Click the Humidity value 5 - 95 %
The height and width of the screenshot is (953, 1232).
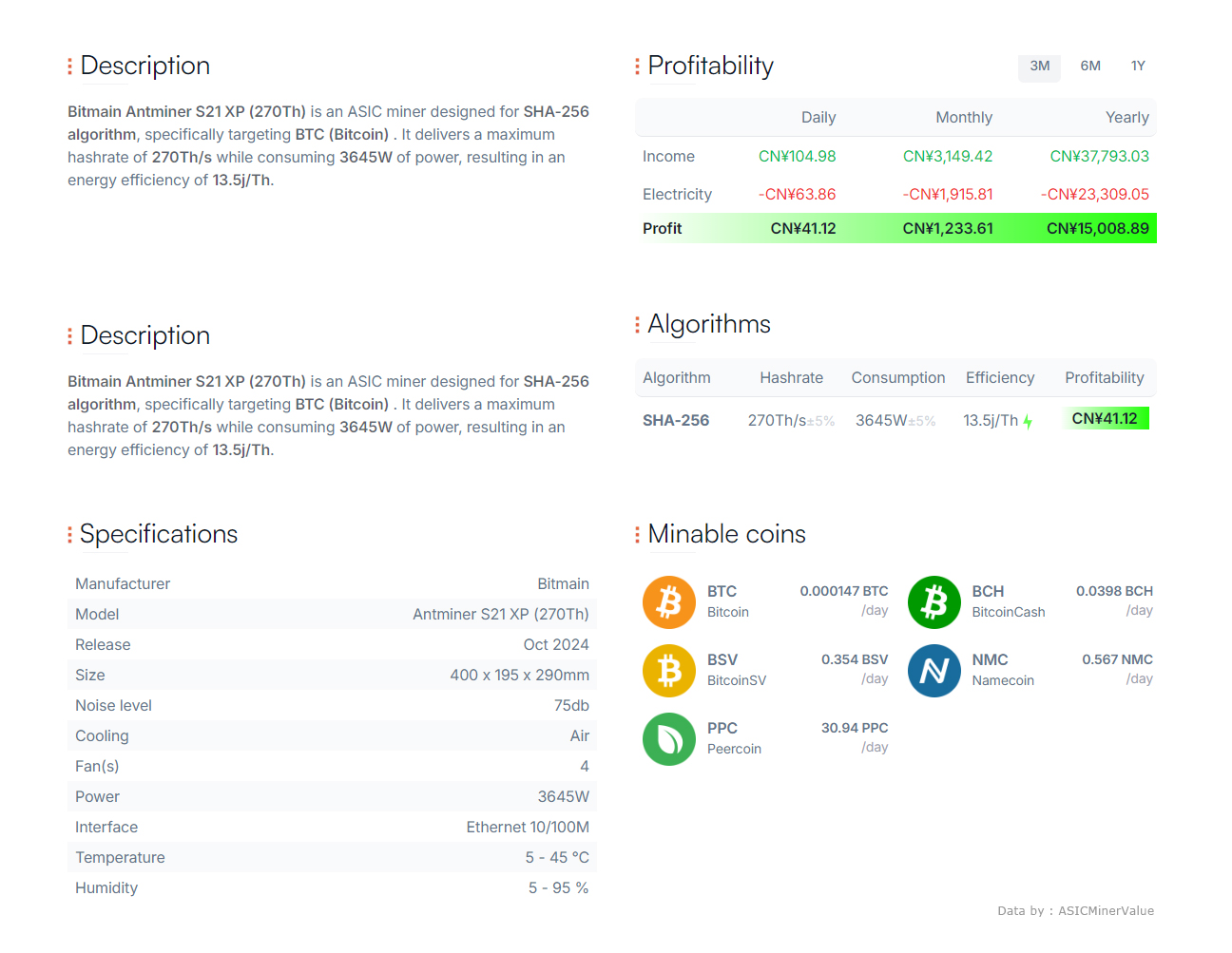[559, 887]
